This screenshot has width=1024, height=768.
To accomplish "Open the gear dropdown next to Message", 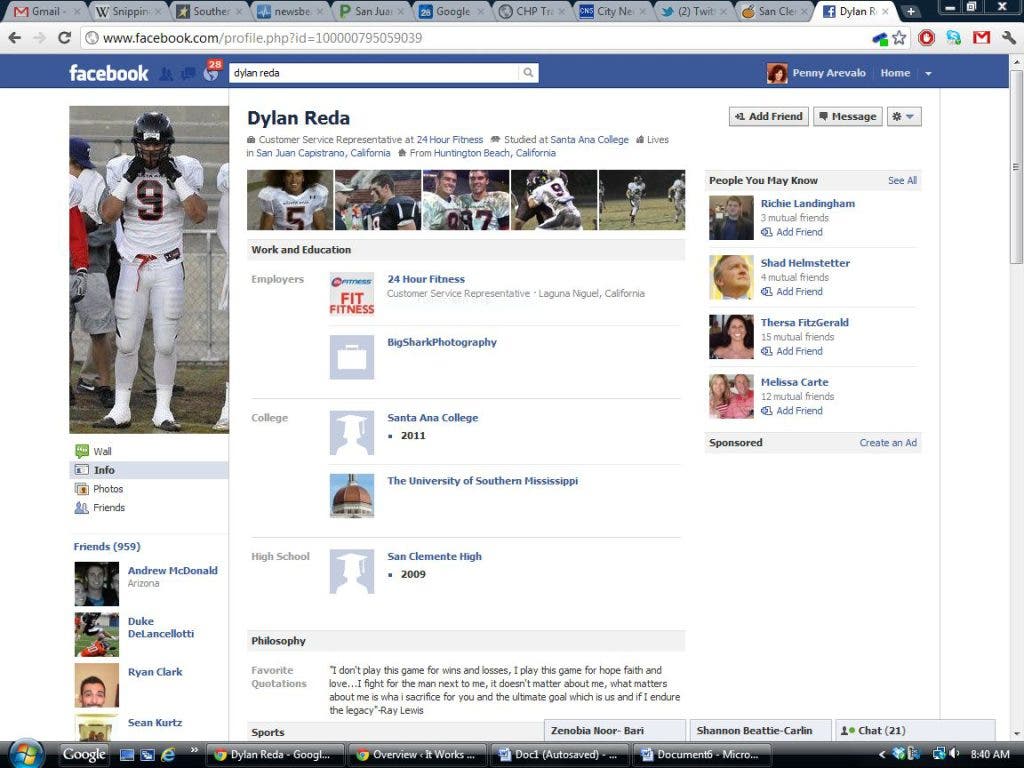I will coord(903,116).
